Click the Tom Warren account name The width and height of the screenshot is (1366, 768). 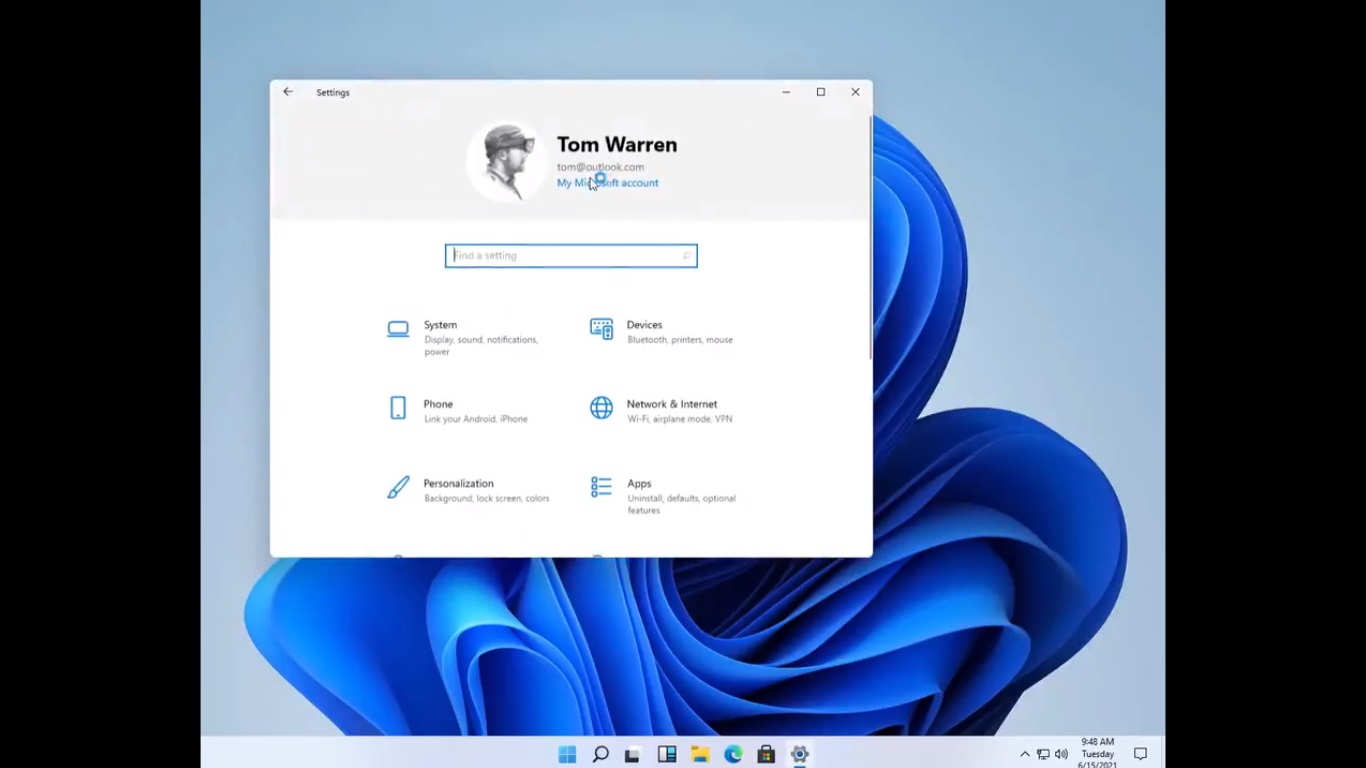pos(617,145)
